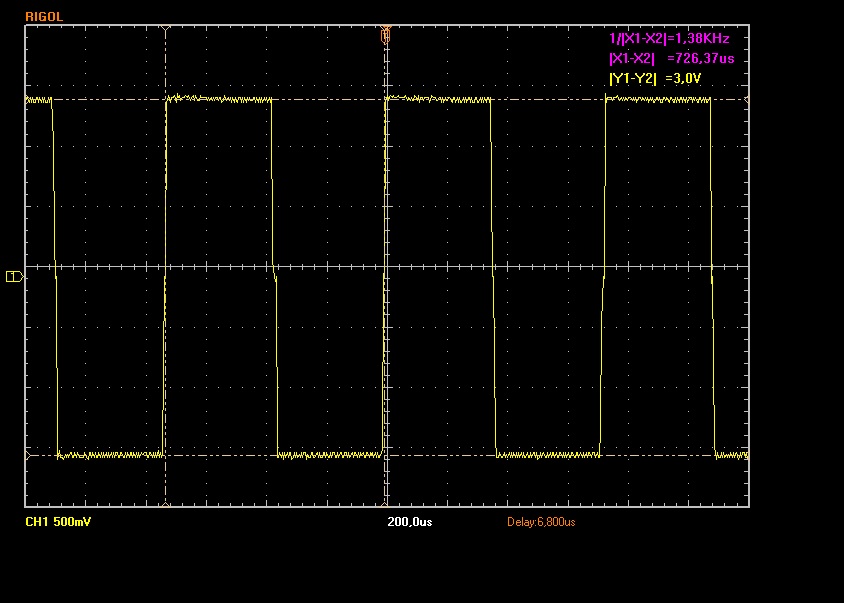This screenshot has height=603, width=844.
Task: Click the channel 1 ground level marker
Action: tap(15, 277)
